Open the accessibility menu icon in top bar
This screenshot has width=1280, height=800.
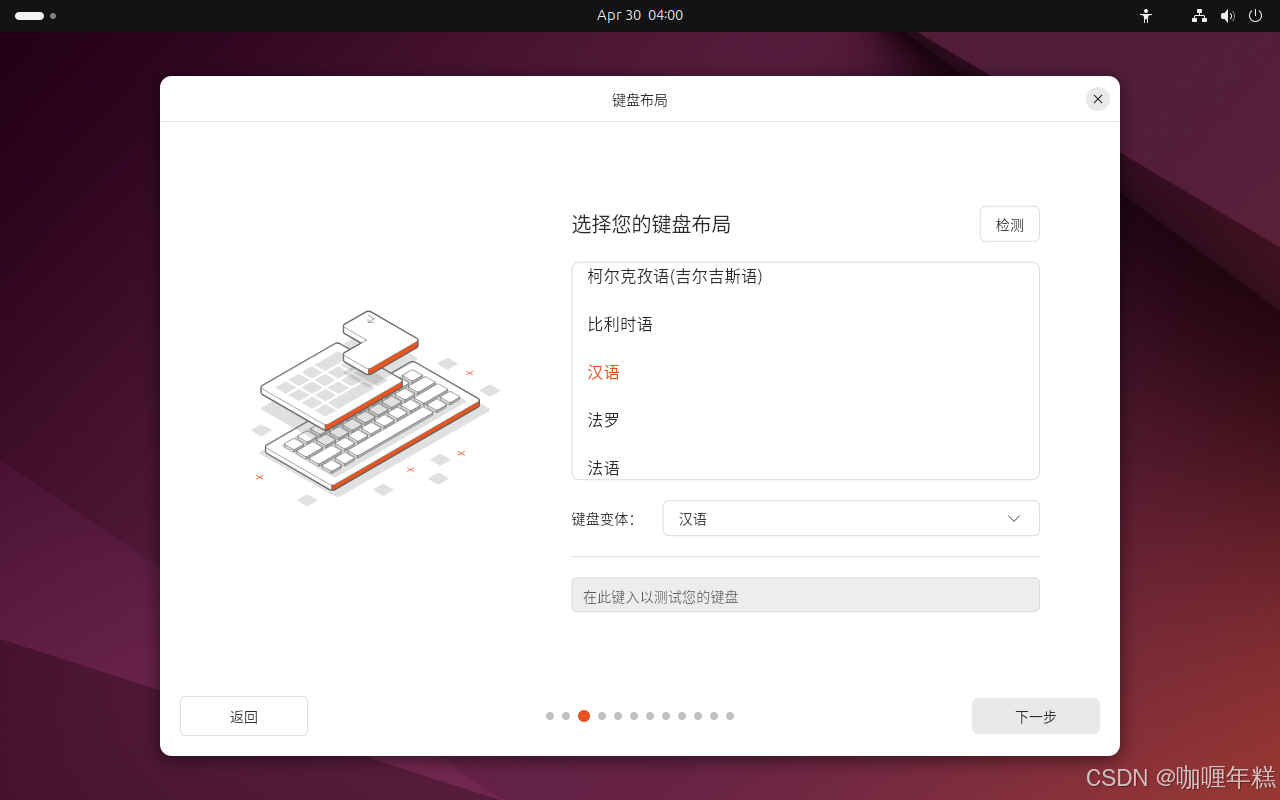pyautogui.click(x=1146, y=16)
